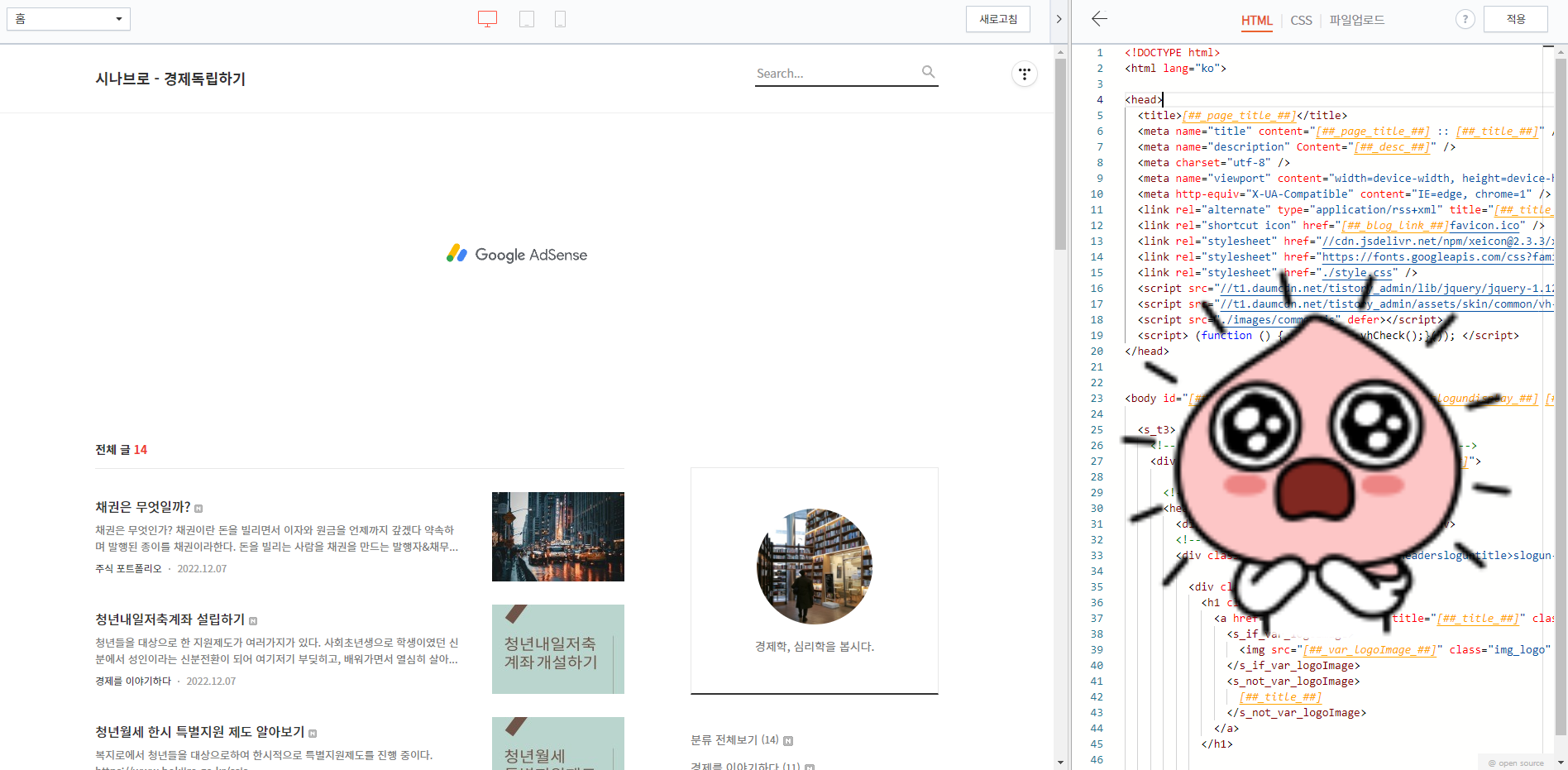Open the 홈 page dropdown
The height and width of the screenshot is (770, 1568).
[69, 19]
